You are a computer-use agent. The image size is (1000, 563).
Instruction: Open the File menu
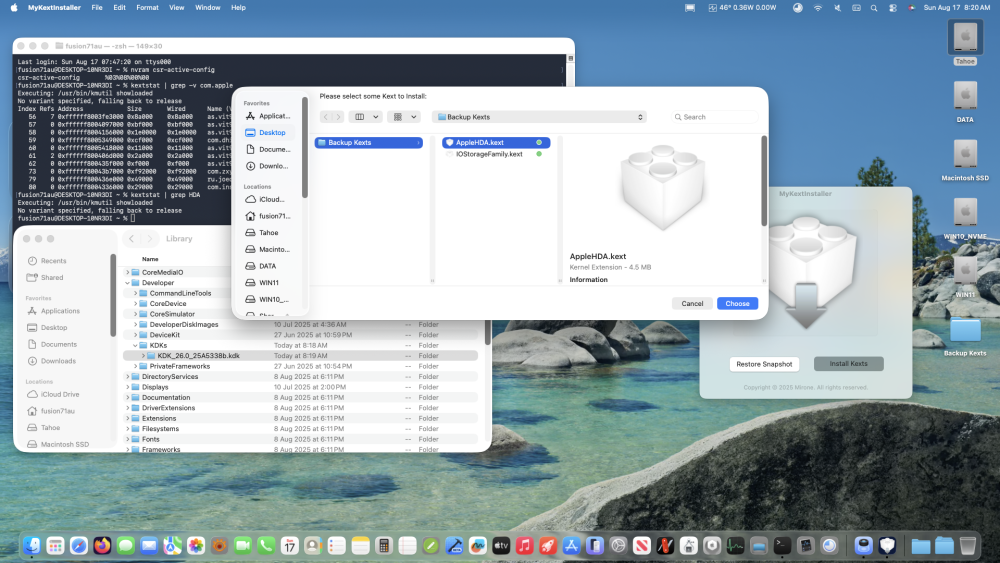click(x=97, y=8)
